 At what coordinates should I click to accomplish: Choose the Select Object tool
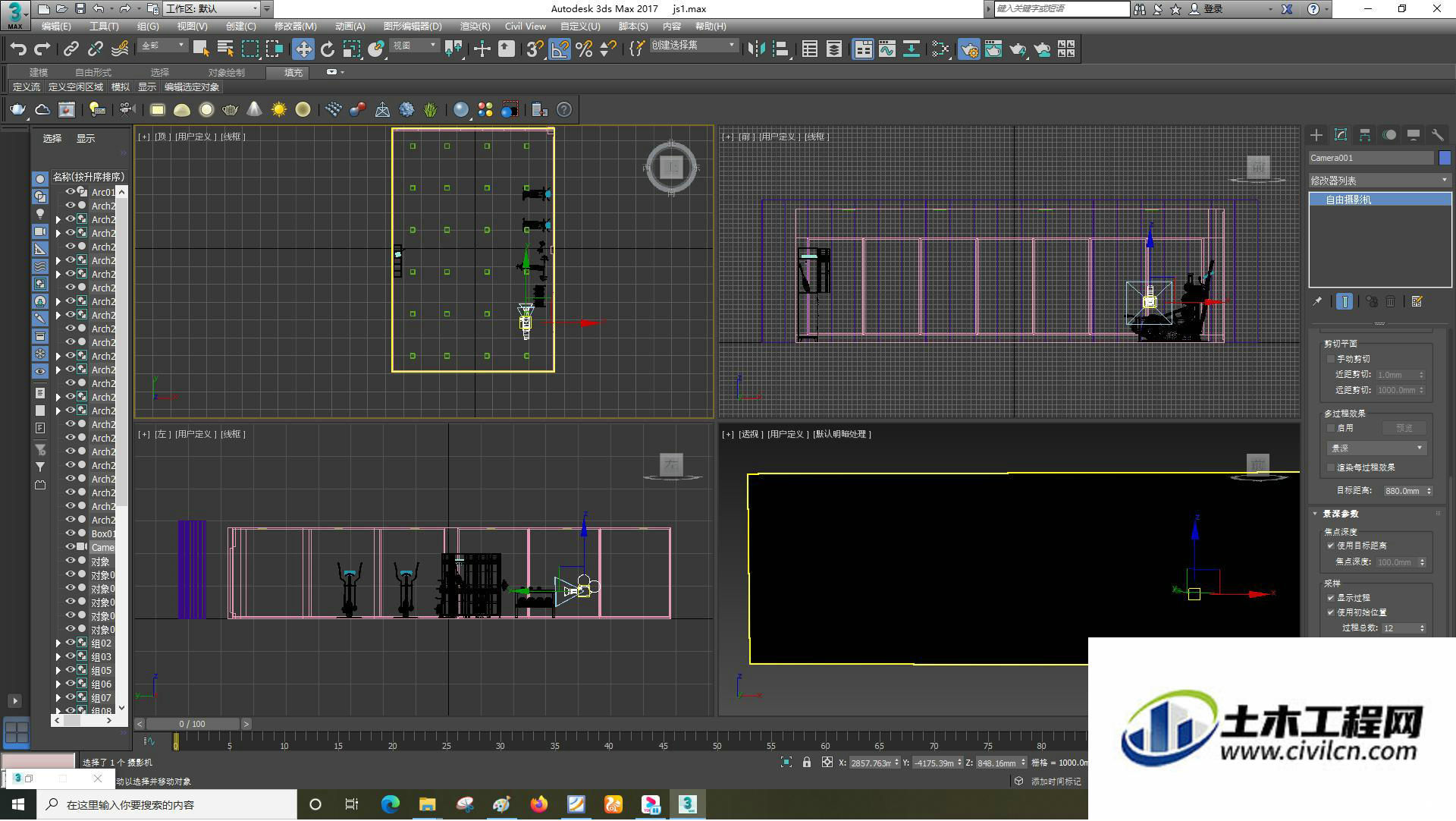point(201,49)
